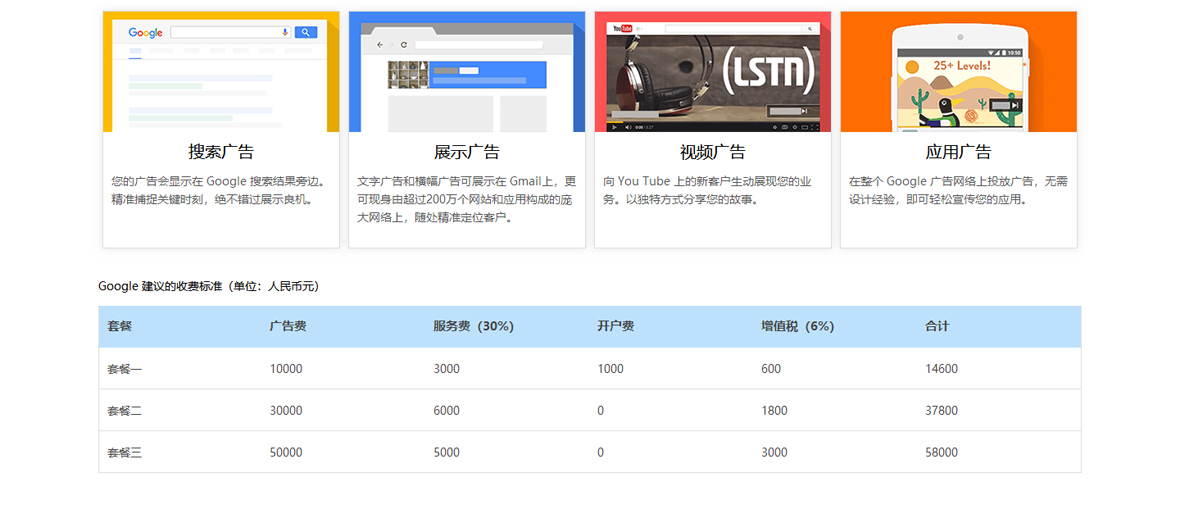The image size is (1180, 508).
Task: Click the 14600 合计 cell
Action: tap(941, 369)
